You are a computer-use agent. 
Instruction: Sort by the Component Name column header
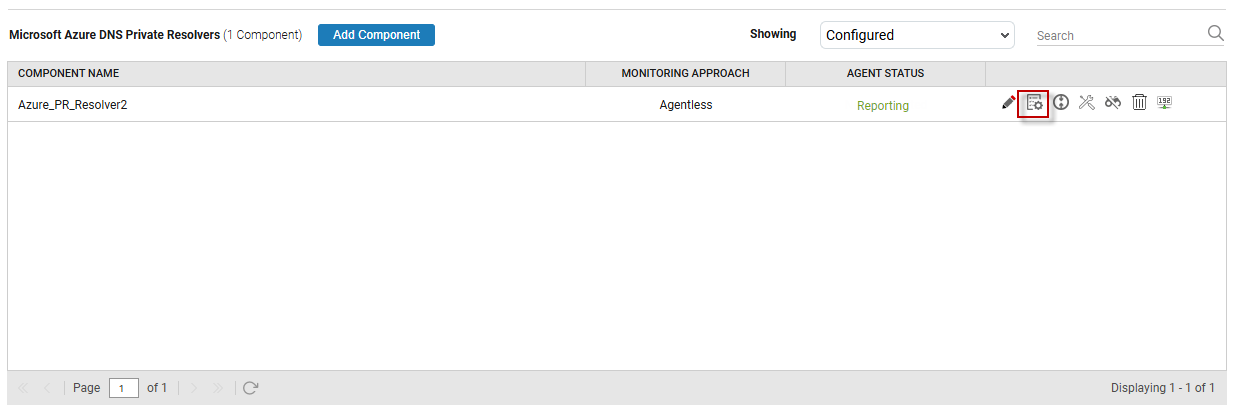click(69, 74)
